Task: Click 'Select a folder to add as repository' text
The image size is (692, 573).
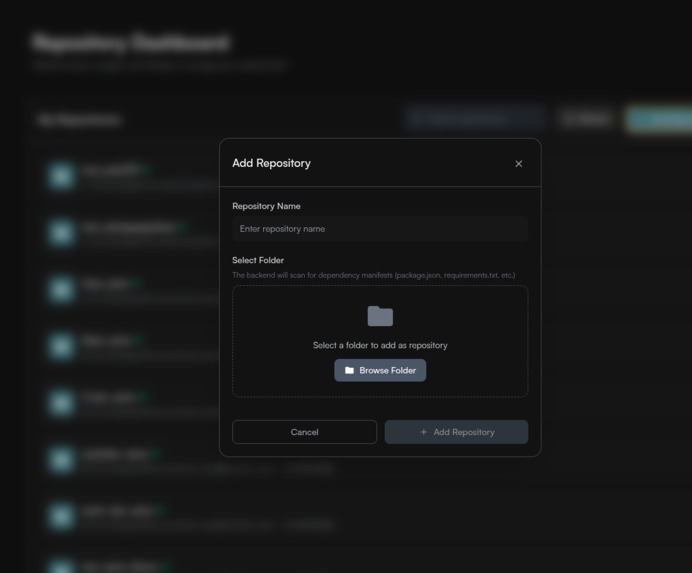Action: click(x=380, y=345)
